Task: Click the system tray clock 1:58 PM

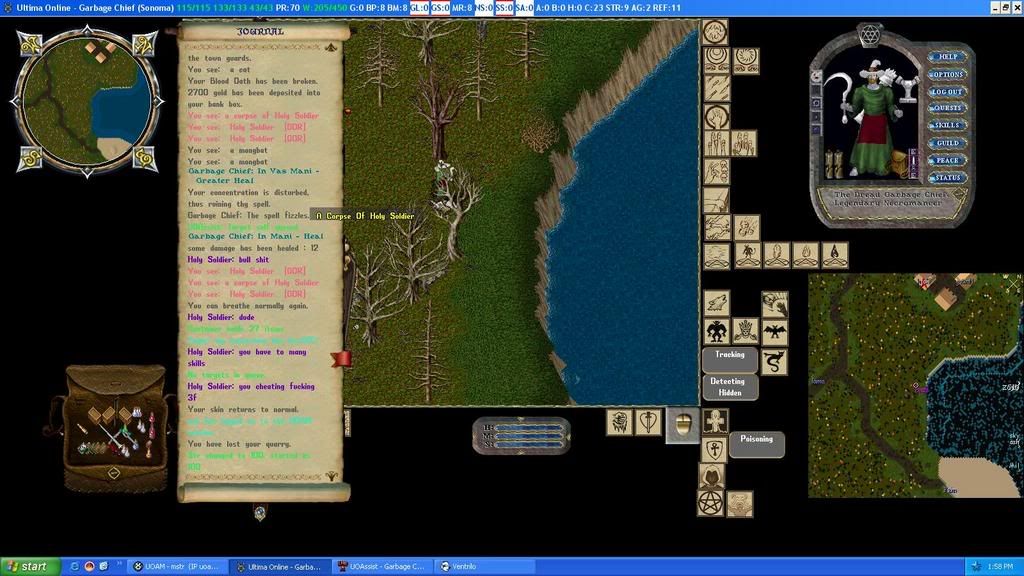Action: [x=1000, y=566]
